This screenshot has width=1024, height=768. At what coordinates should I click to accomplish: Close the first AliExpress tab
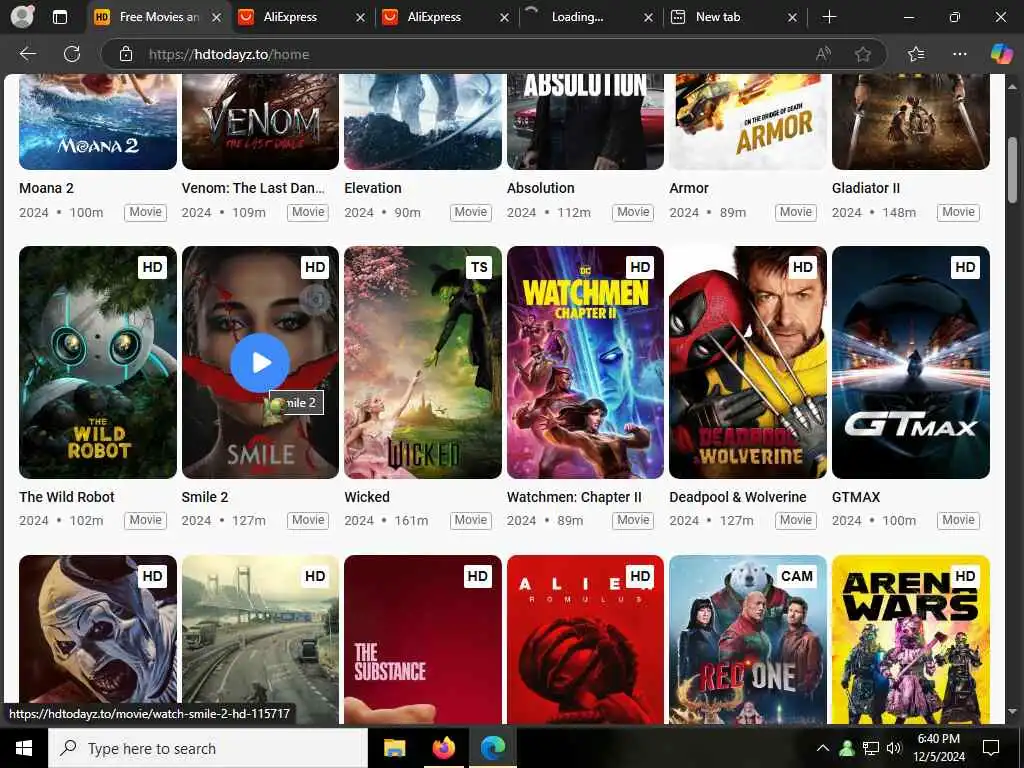360,18
